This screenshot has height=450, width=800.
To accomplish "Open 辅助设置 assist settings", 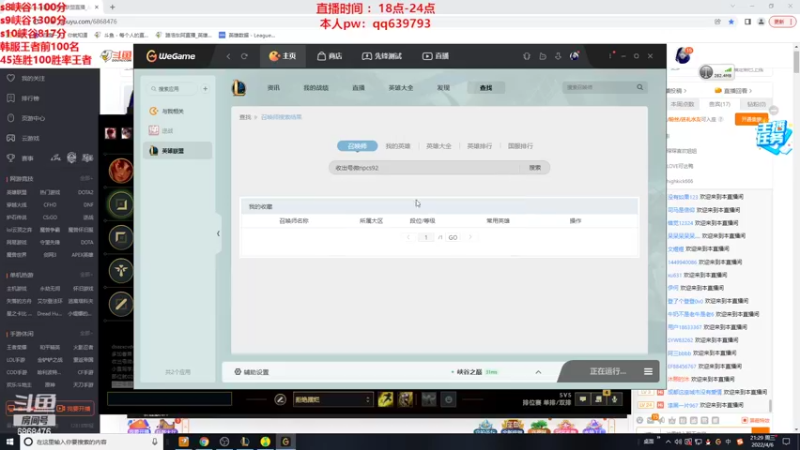I will tap(252, 372).
